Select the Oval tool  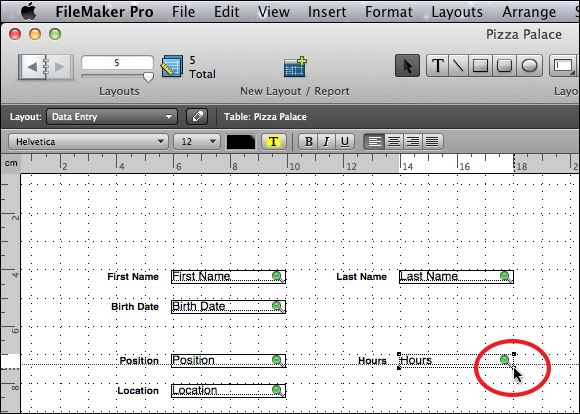point(529,66)
